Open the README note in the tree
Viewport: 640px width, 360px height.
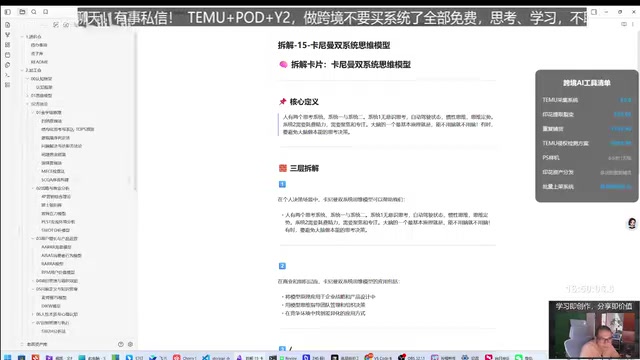[39, 62]
